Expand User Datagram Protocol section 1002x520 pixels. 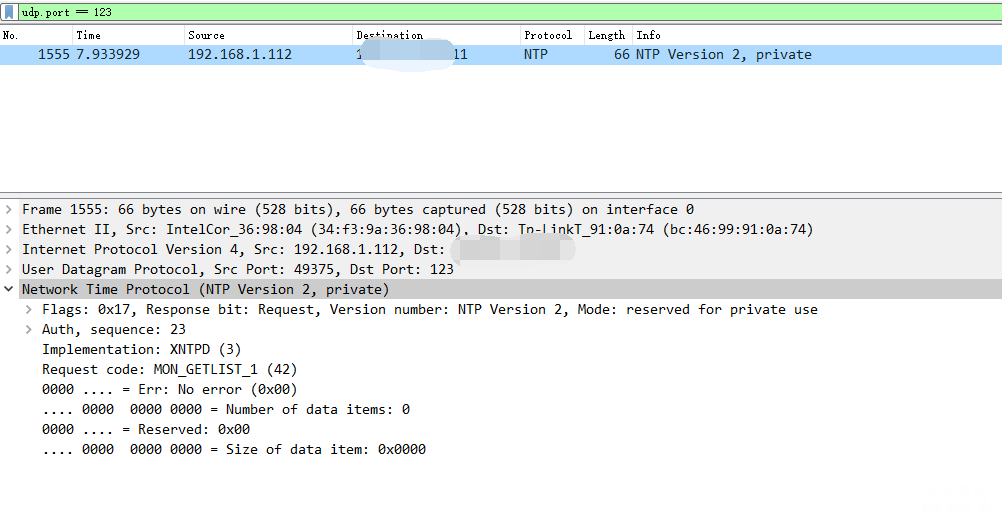(x=9, y=269)
